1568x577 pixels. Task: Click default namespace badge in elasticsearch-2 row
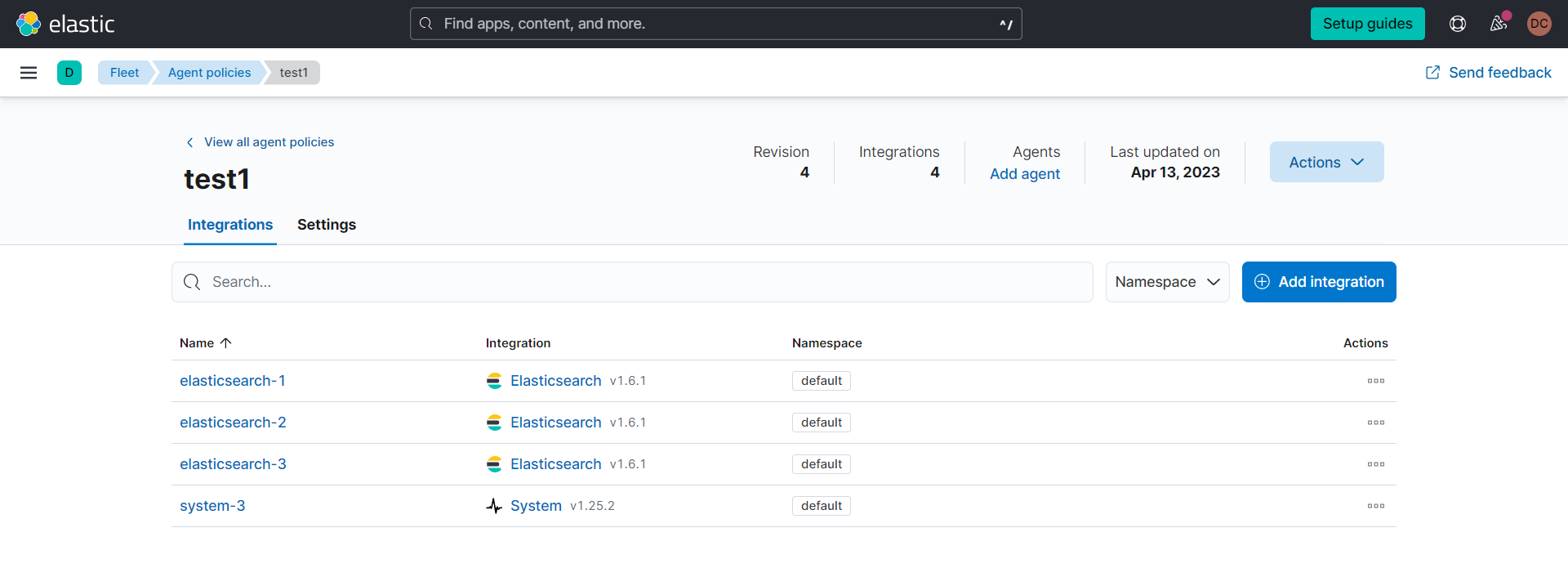822,423
